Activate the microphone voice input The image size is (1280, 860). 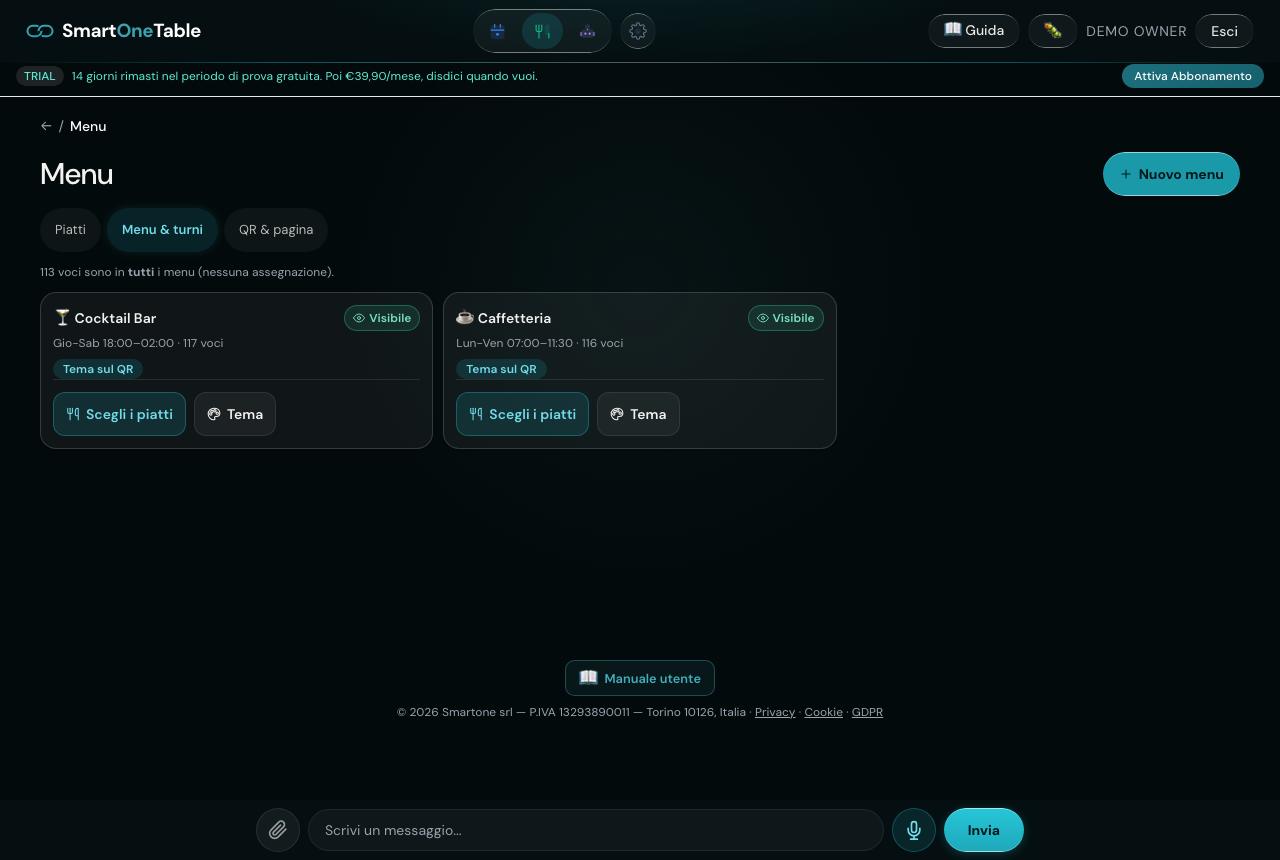click(914, 830)
